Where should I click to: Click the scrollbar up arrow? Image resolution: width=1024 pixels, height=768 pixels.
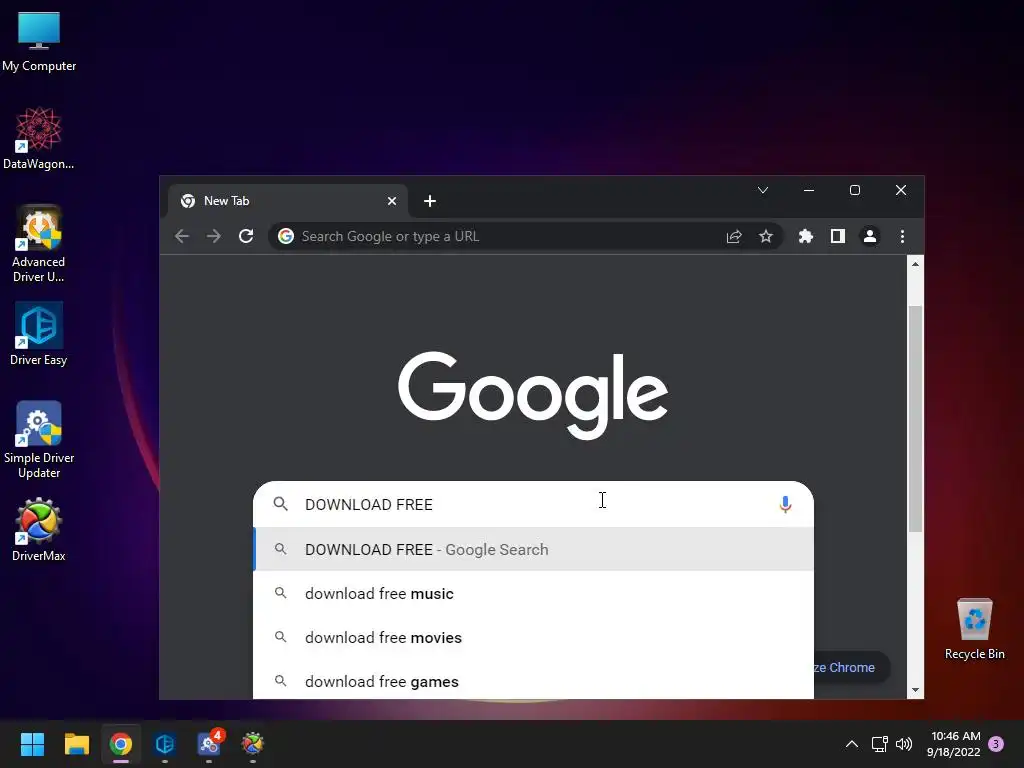(x=915, y=264)
